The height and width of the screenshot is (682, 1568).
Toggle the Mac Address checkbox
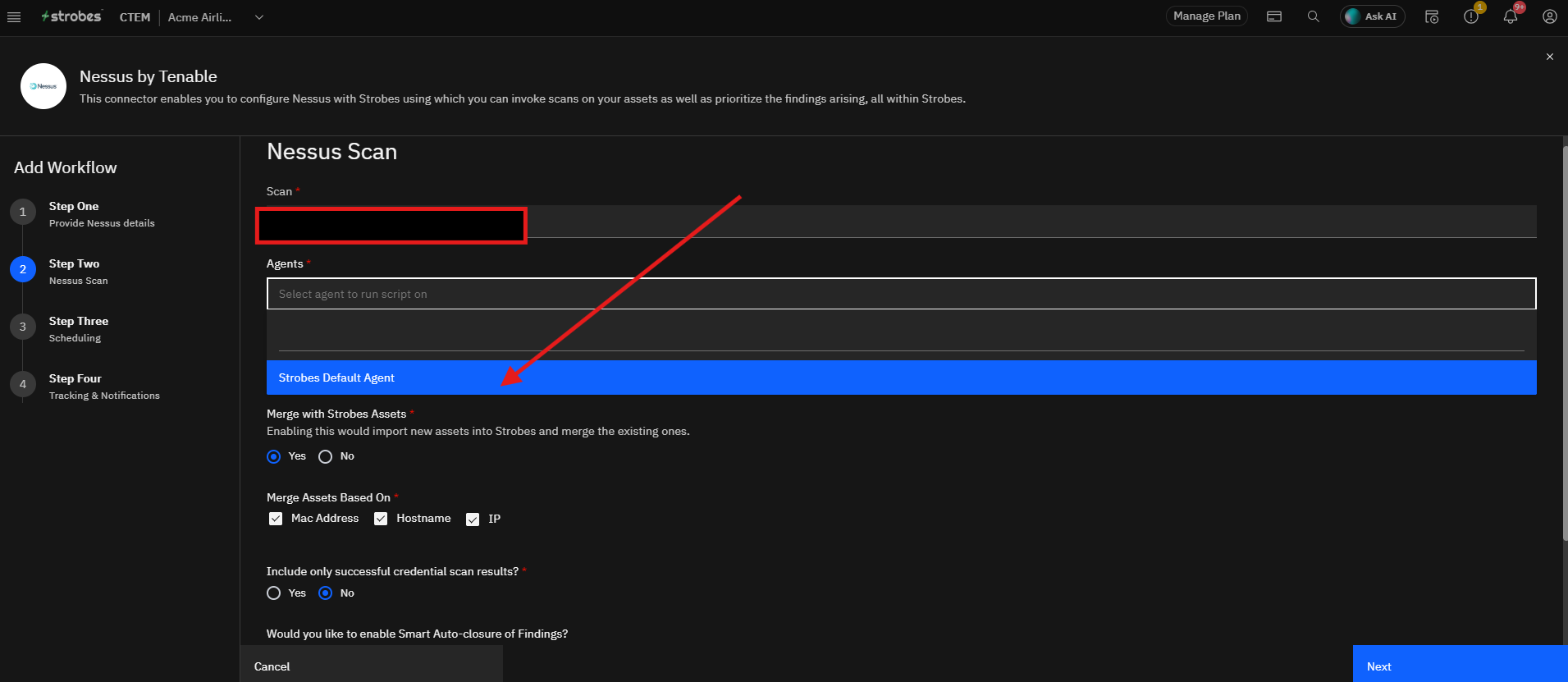point(276,519)
